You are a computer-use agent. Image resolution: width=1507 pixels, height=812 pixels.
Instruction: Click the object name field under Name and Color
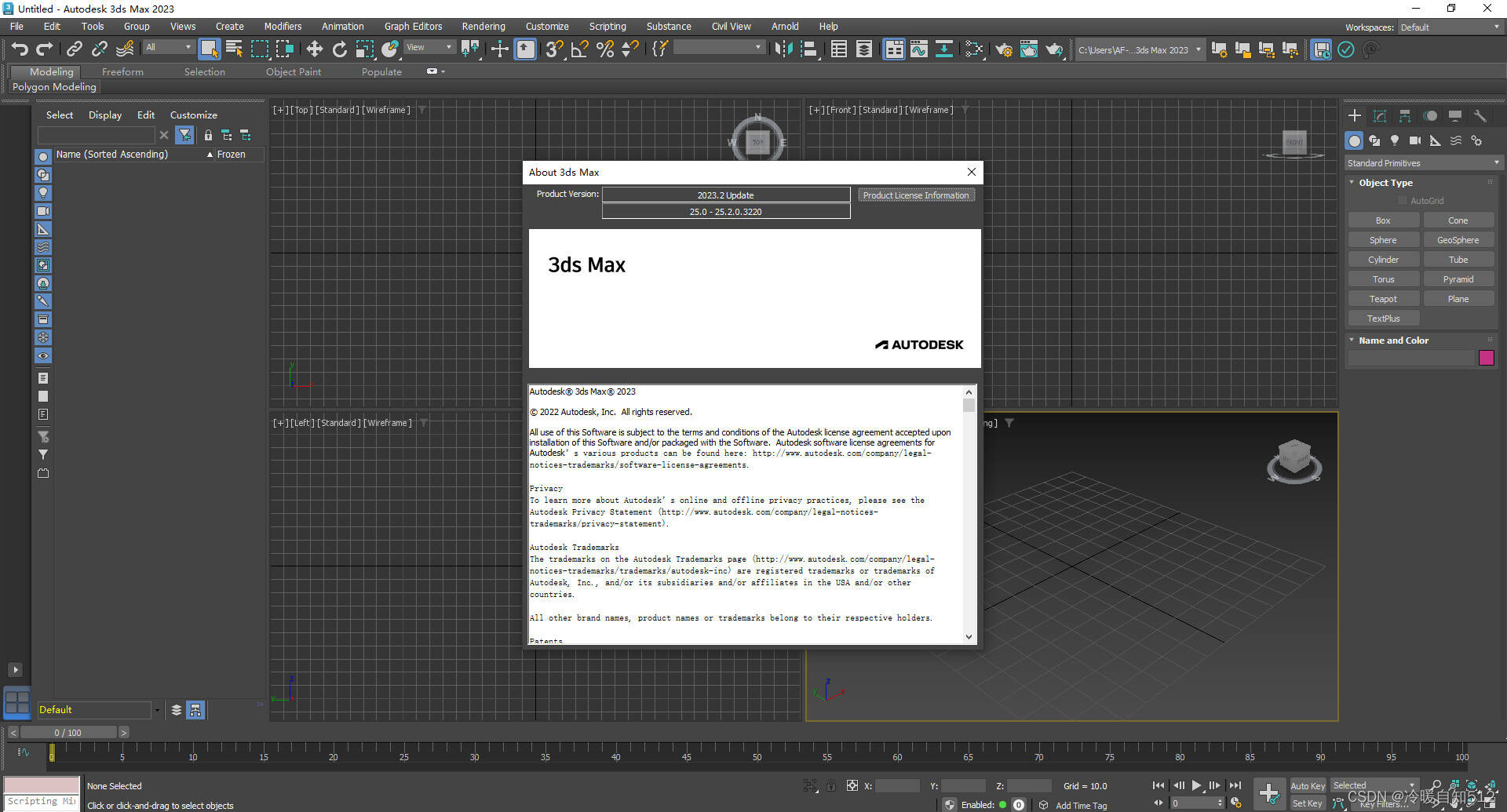[1411, 358]
